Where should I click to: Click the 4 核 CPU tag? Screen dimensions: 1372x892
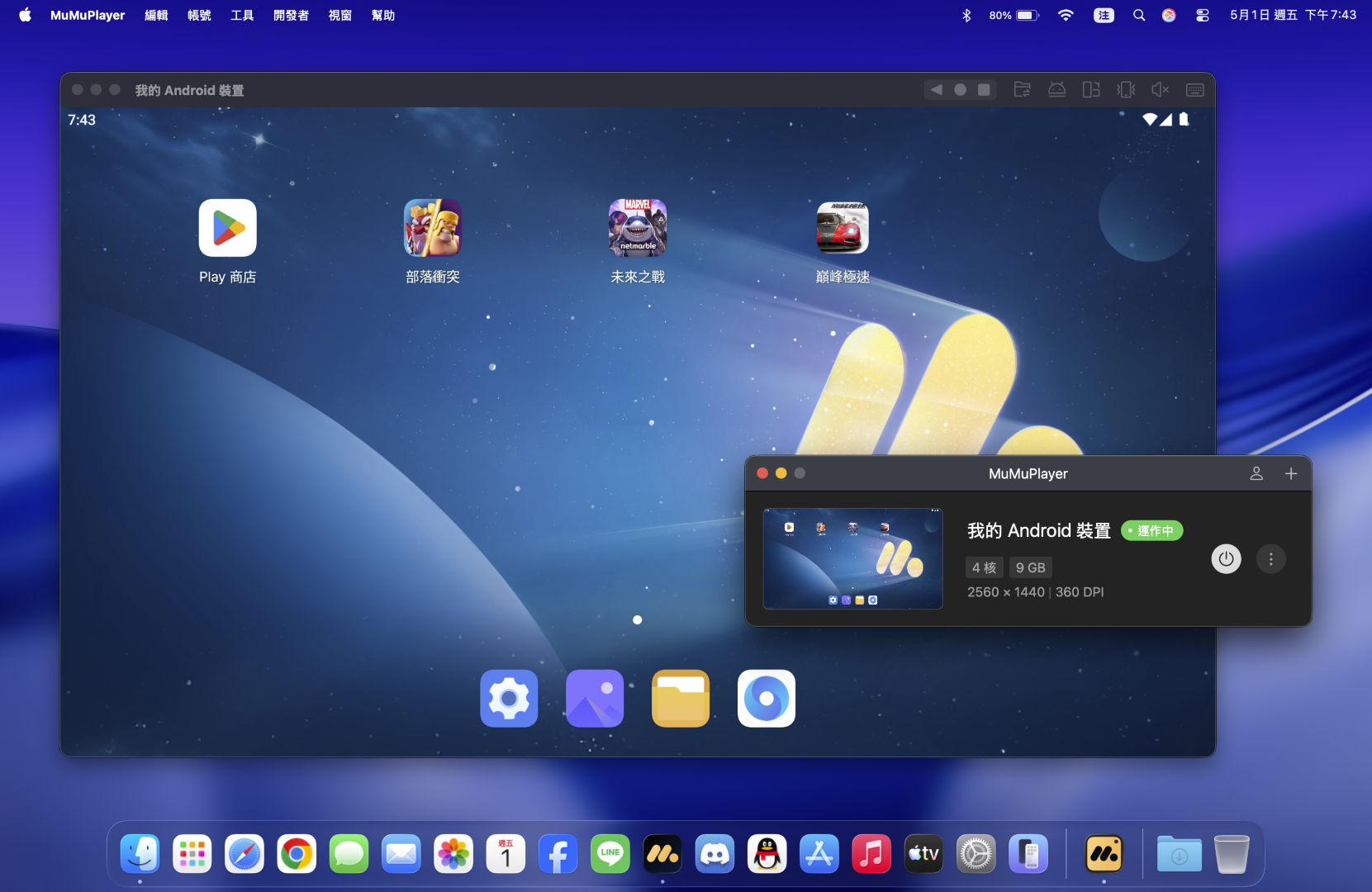(985, 567)
